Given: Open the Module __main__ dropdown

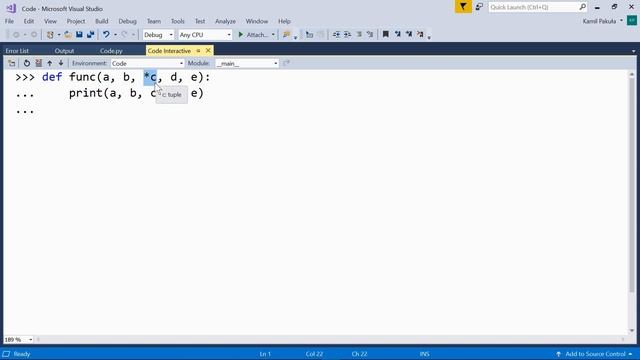Looking at the screenshot, I should [x=247, y=63].
